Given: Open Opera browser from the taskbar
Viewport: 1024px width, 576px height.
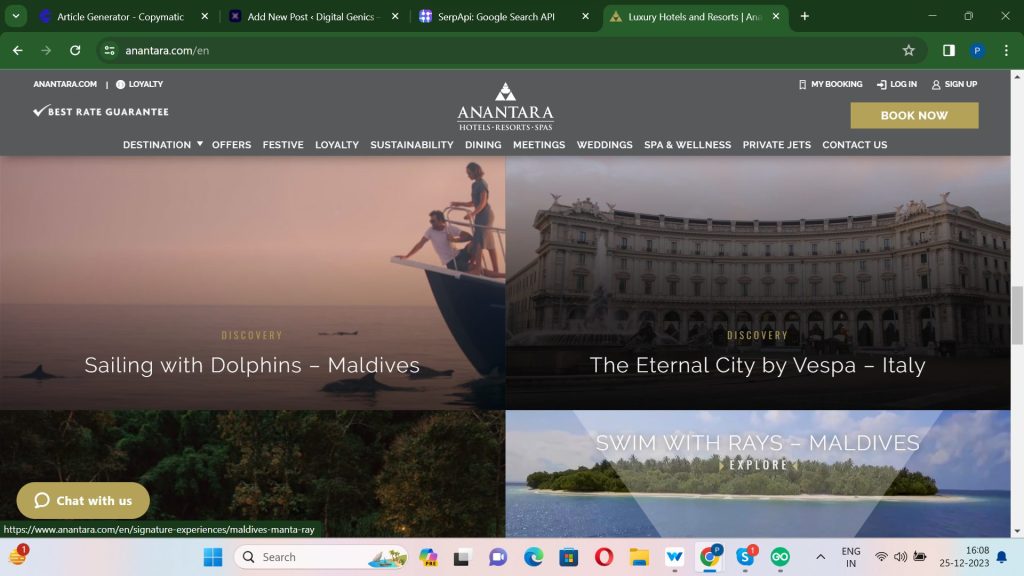Looking at the screenshot, I should point(603,557).
